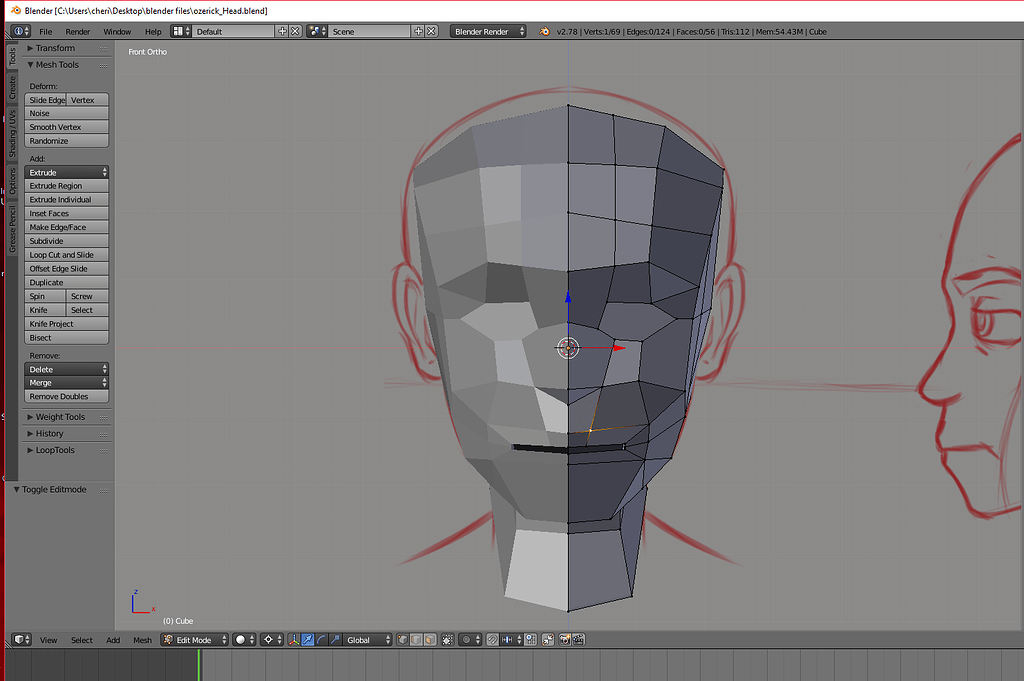Toggle limit selection to visible
This screenshot has width=1024, height=681.
point(447,640)
